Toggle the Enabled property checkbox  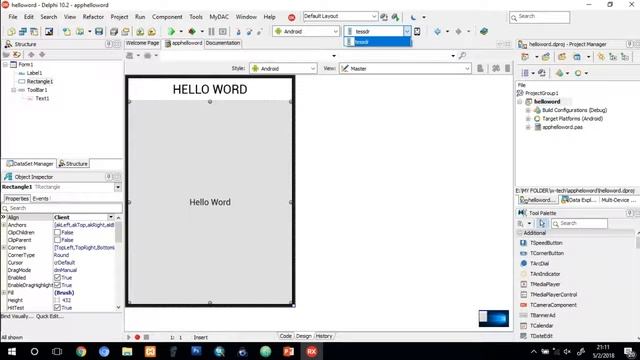[57, 278]
